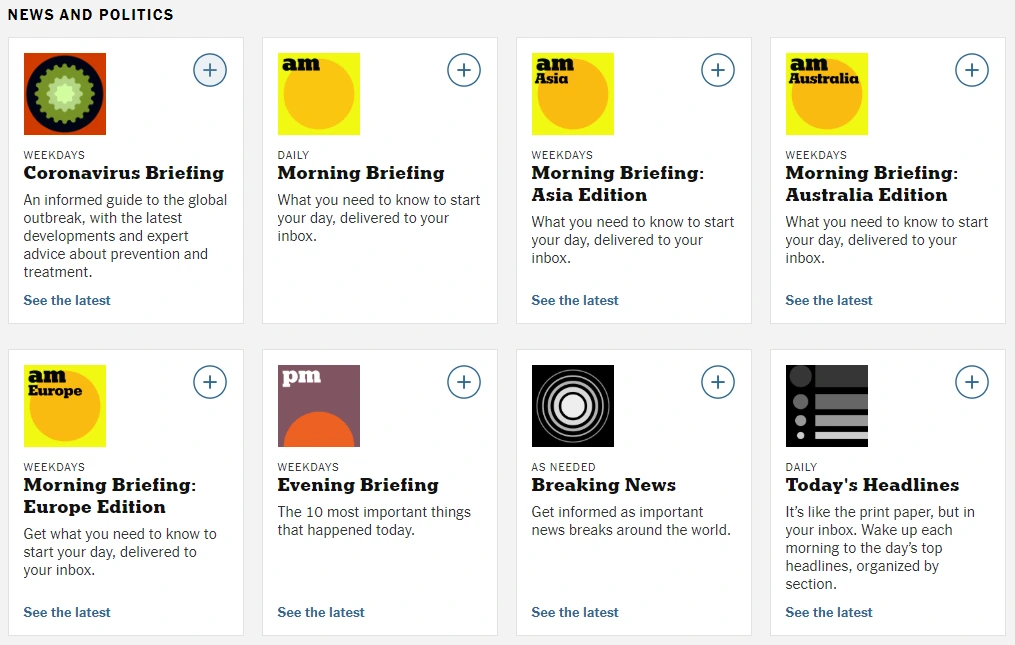Click the Morning Briefing: Asia Edition title
The height and width of the screenshot is (645, 1015).
[x=618, y=184]
